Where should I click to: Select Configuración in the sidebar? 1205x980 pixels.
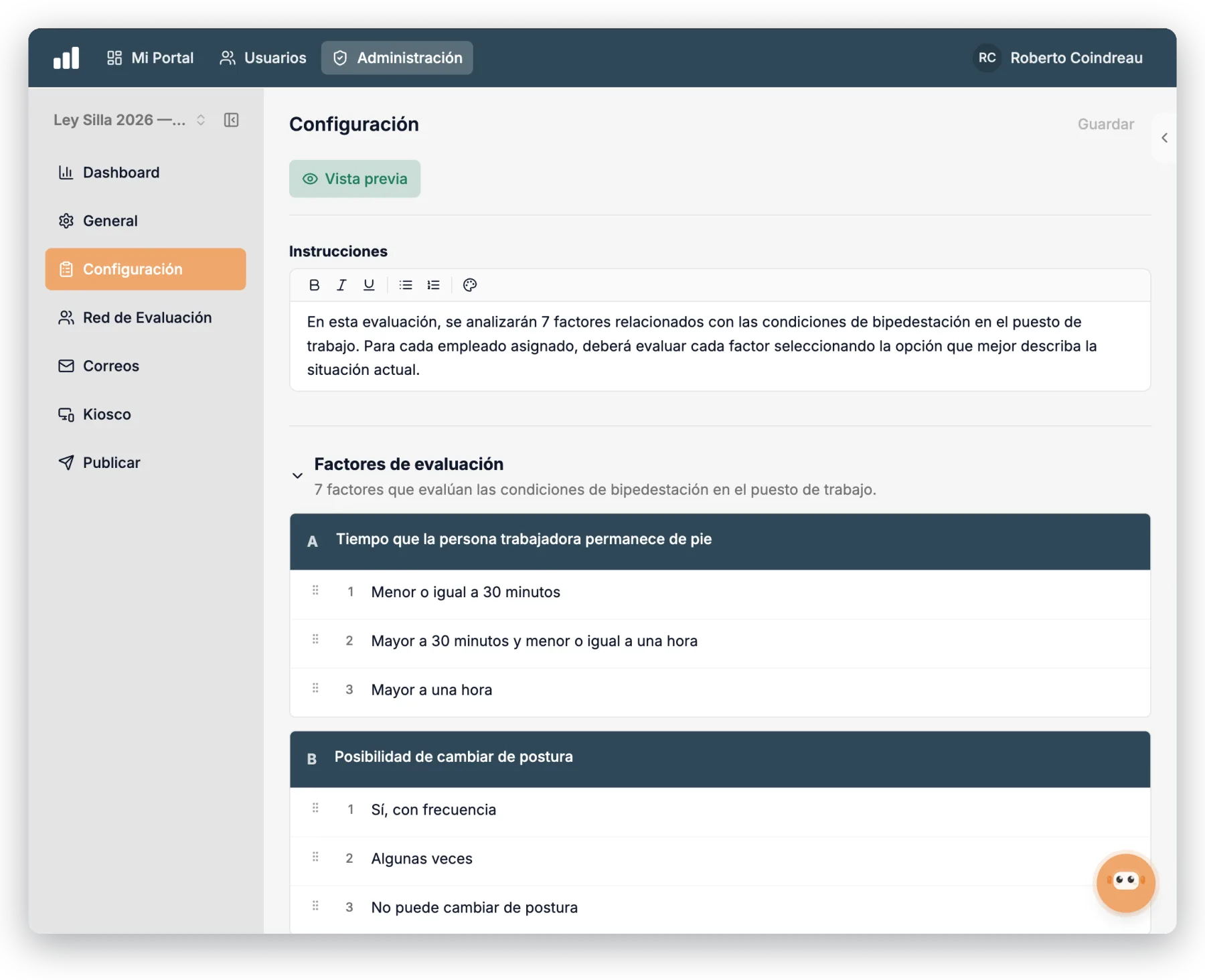coord(146,269)
